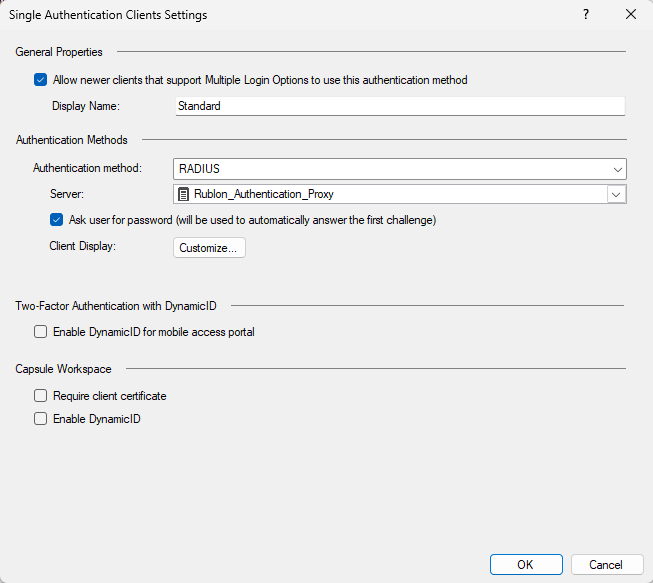This screenshot has width=653, height=583.
Task: Select the RADIUS authentication method field
Action: pyautogui.click(x=390, y=169)
